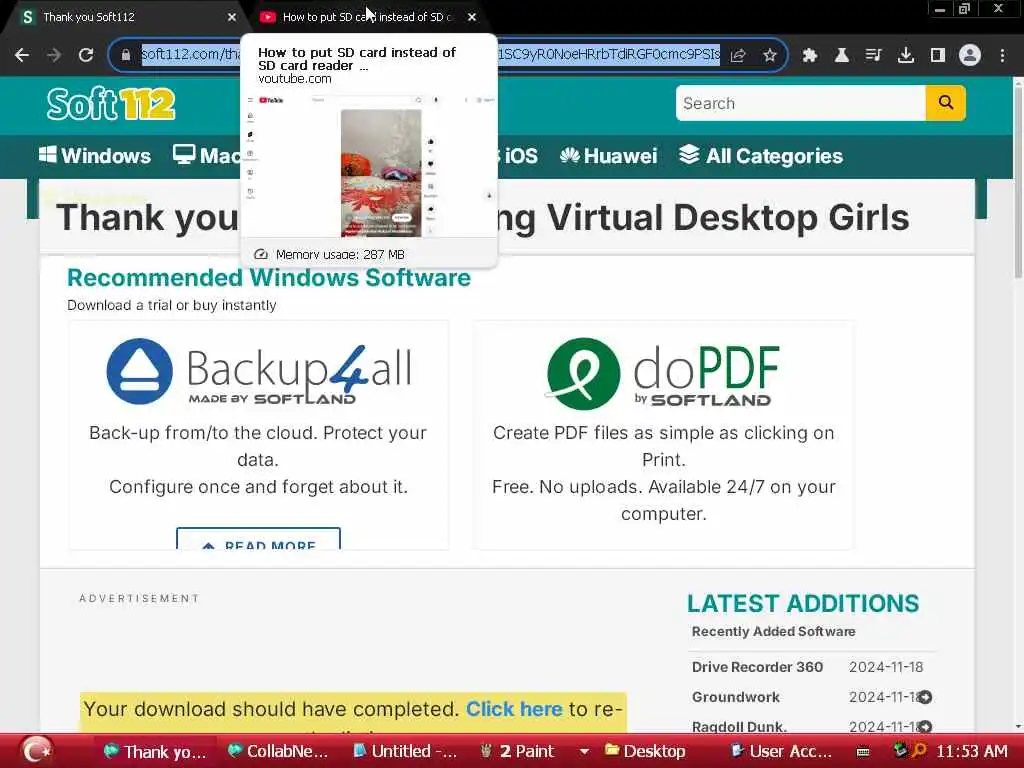Click the 2024-11-18 date for Drive Recorder 360
This screenshot has width=1024, height=768.
[886, 667]
